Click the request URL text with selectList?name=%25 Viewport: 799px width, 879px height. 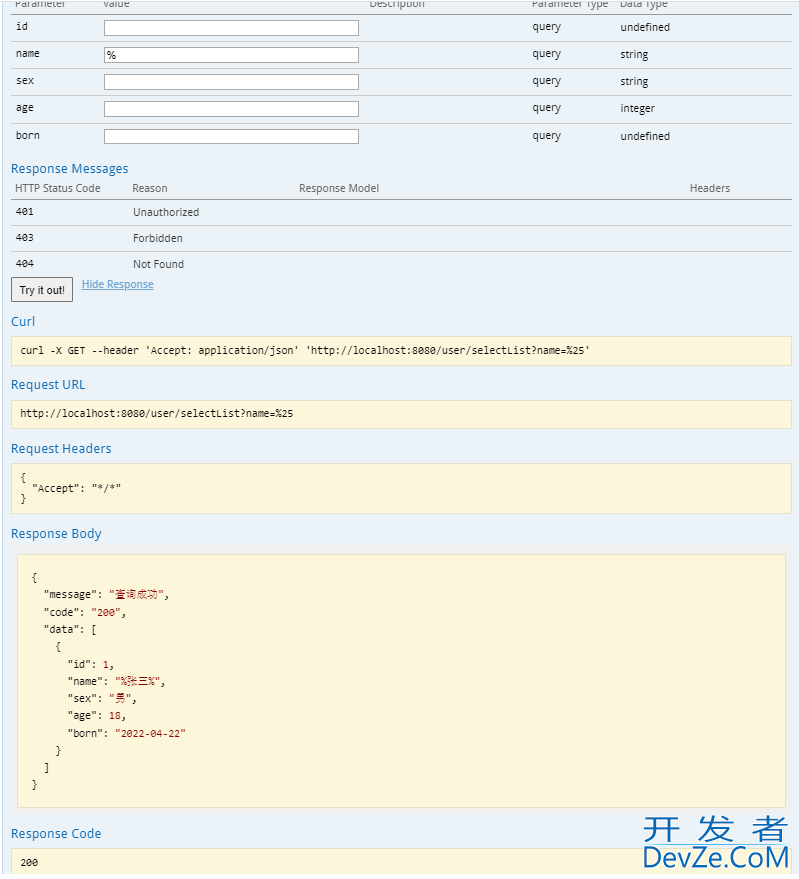point(156,413)
